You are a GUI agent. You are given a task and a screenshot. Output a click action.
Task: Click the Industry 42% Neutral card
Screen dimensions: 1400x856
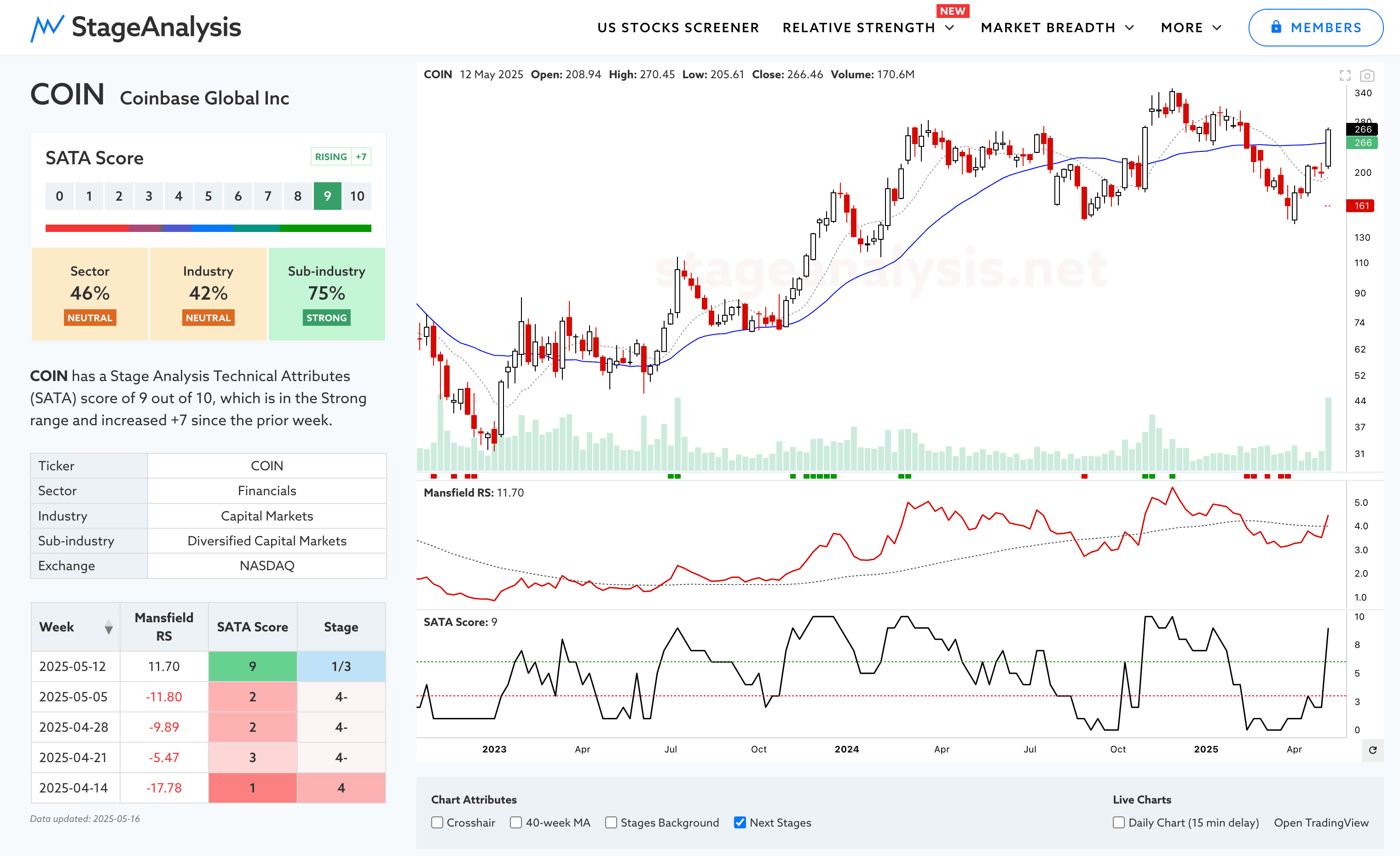coord(208,294)
